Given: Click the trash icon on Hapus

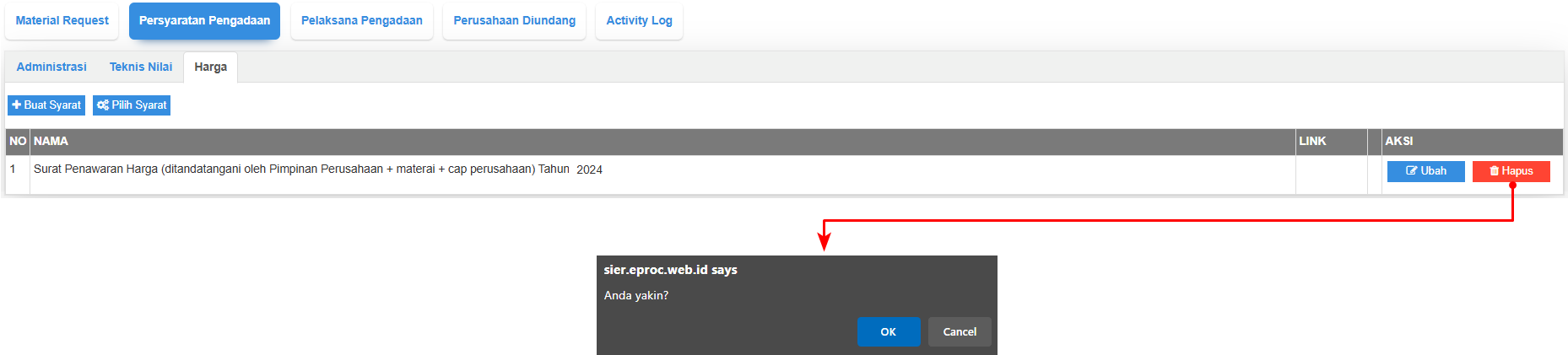Looking at the screenshot, I should point(1494,171).
